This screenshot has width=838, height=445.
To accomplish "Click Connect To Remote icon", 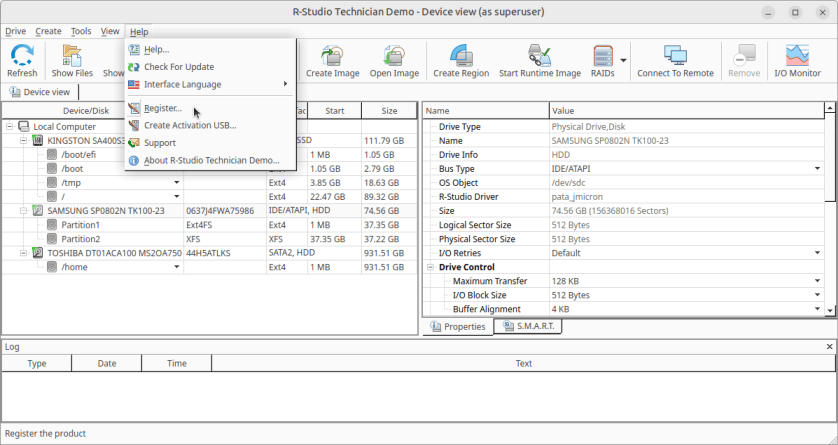I will click(x=675, y=55).
